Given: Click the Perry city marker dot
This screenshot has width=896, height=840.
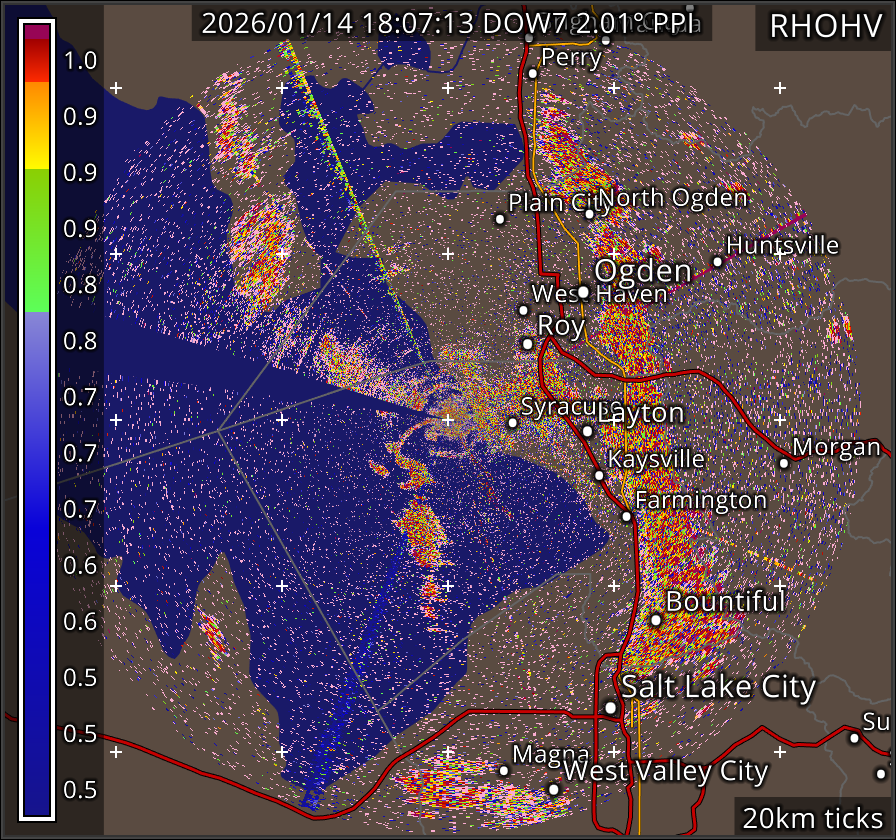Looking at the screenshot, I should (533, 73).
